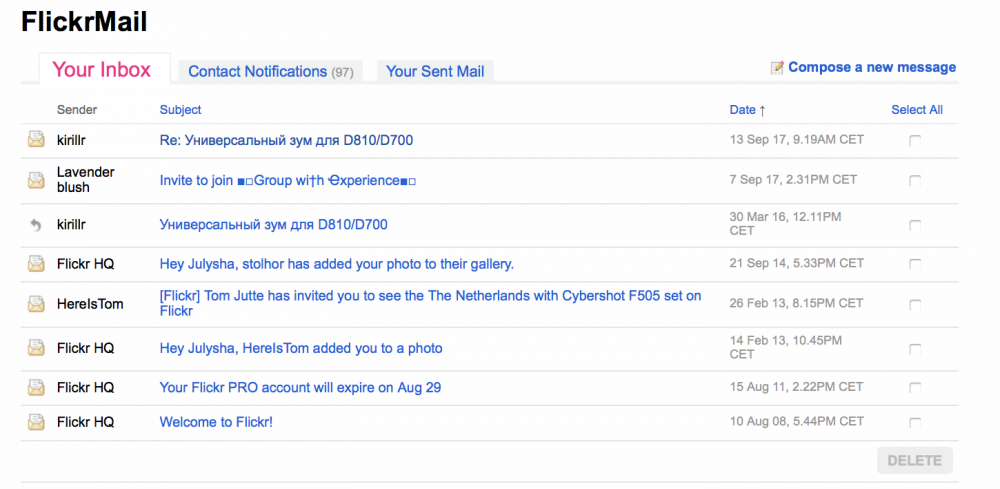Click envelope icon for stolhor gallery message

point(36,263)
